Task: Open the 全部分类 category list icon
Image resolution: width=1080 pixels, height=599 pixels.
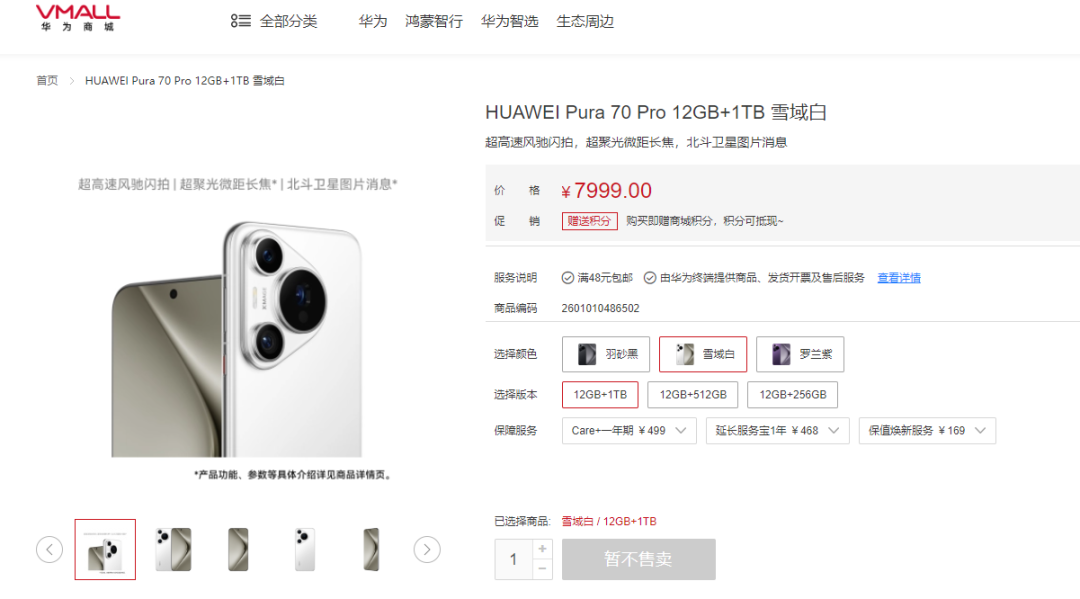Action: 240,21
